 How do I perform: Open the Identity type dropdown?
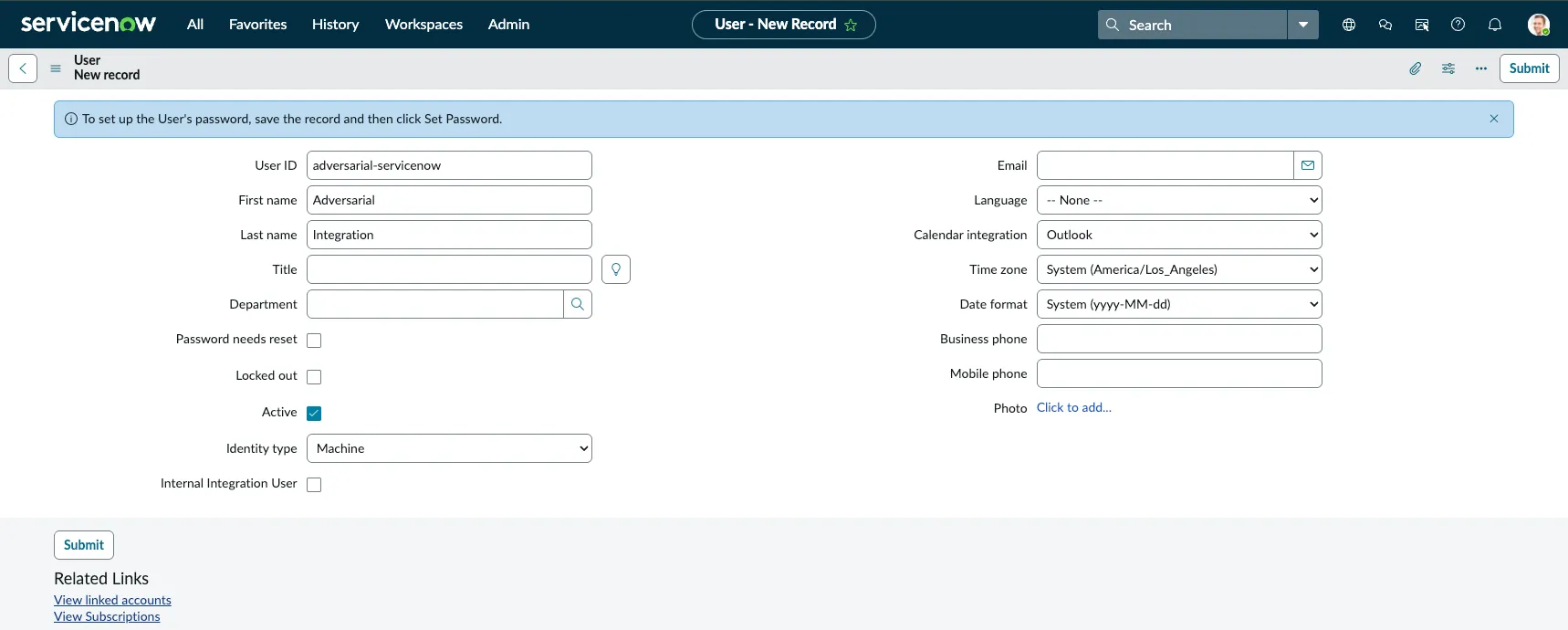click(449, 448)
